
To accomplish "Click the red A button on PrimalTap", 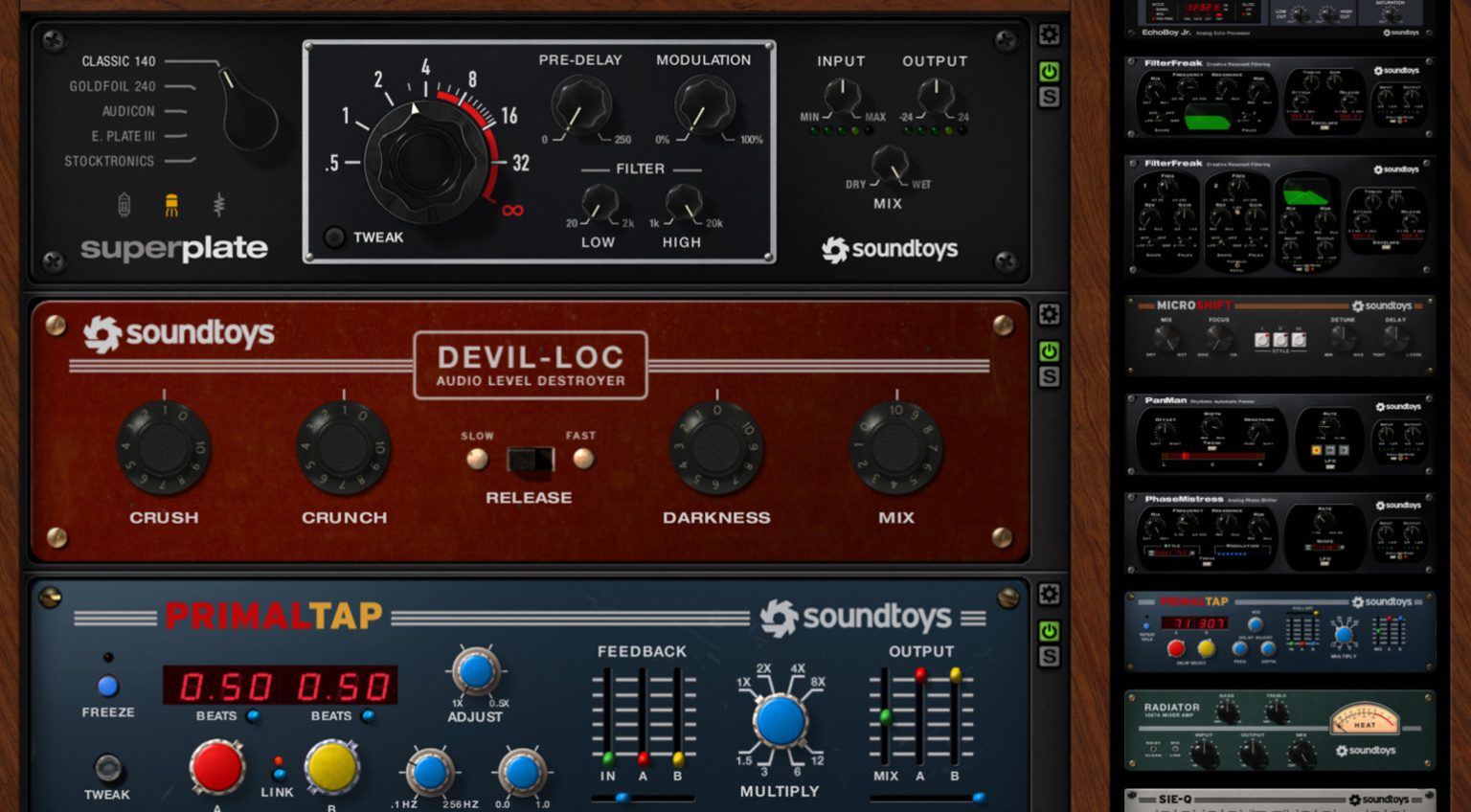I will pos(216,767).
